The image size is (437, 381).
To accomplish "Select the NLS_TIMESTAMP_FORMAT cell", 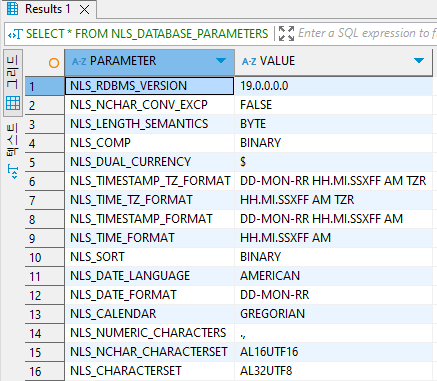I will [x=150, y=219].
